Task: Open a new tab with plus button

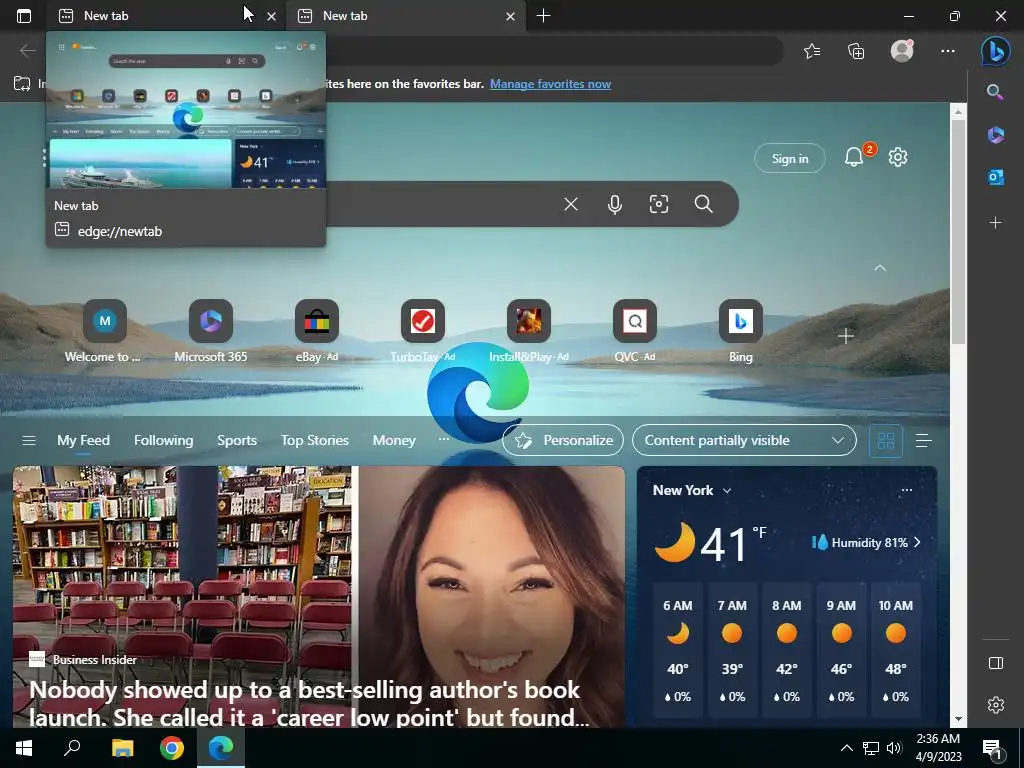Action: click(x=543, y=16)
